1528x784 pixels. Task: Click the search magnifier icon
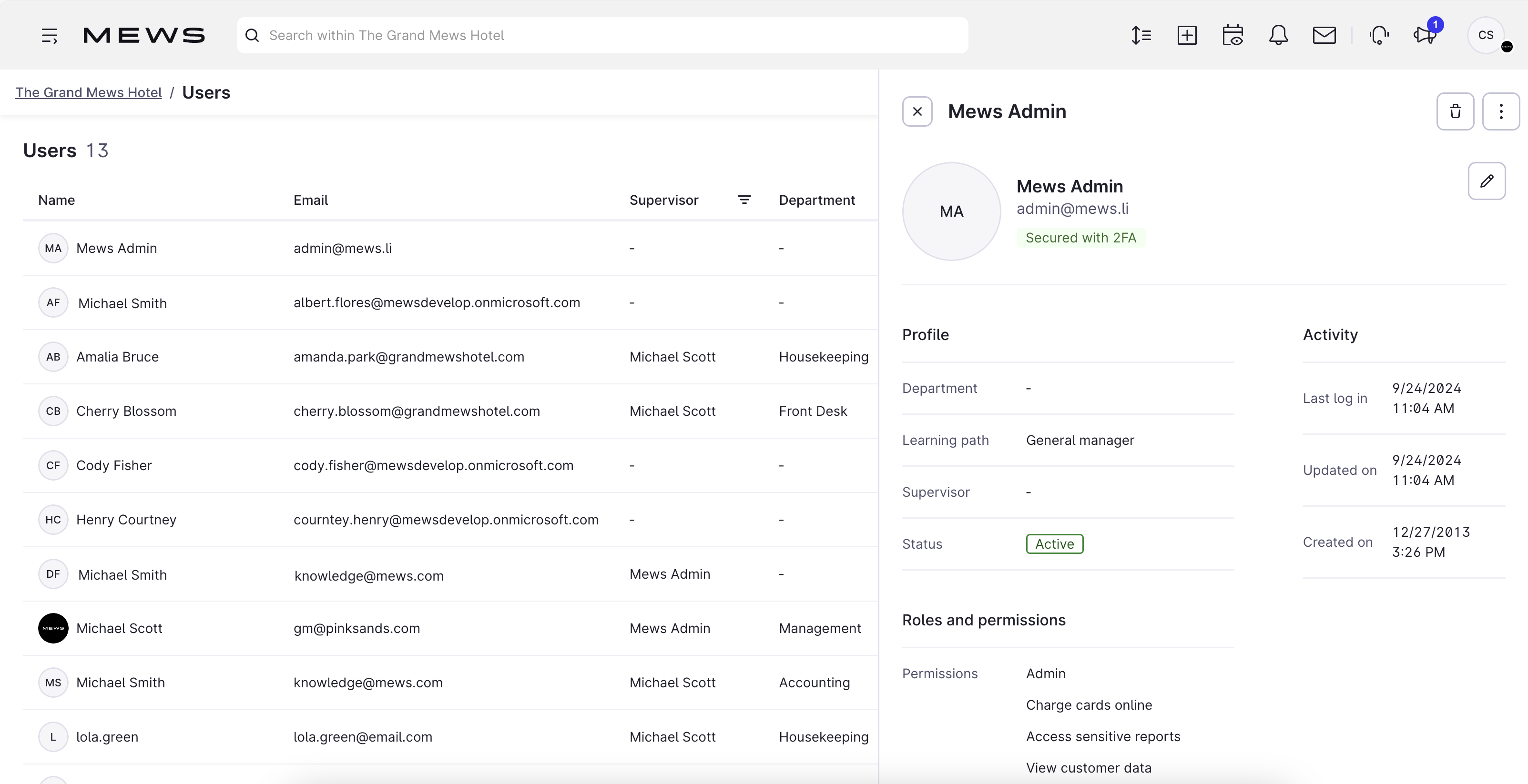(x=252, y=36)
